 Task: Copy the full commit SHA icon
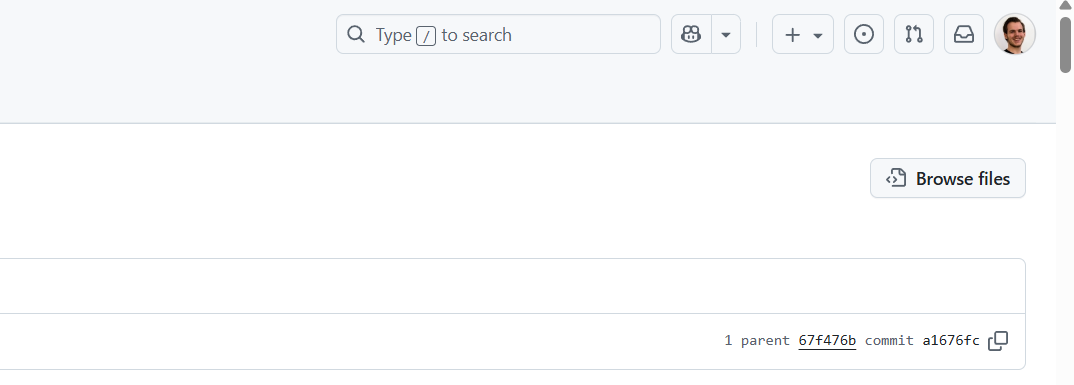998,340
